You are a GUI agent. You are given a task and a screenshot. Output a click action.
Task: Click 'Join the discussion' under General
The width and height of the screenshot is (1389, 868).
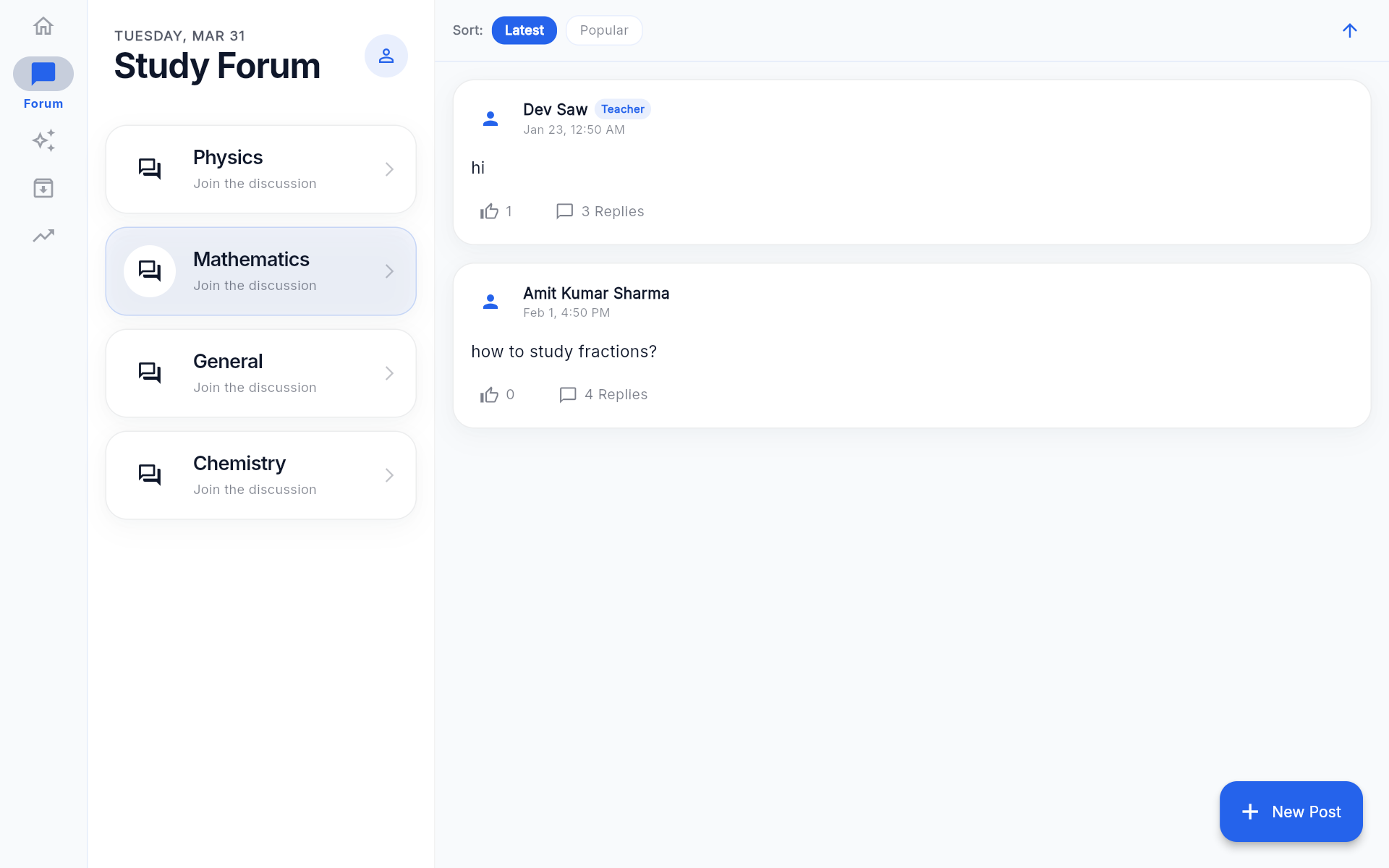pos(255,388)
